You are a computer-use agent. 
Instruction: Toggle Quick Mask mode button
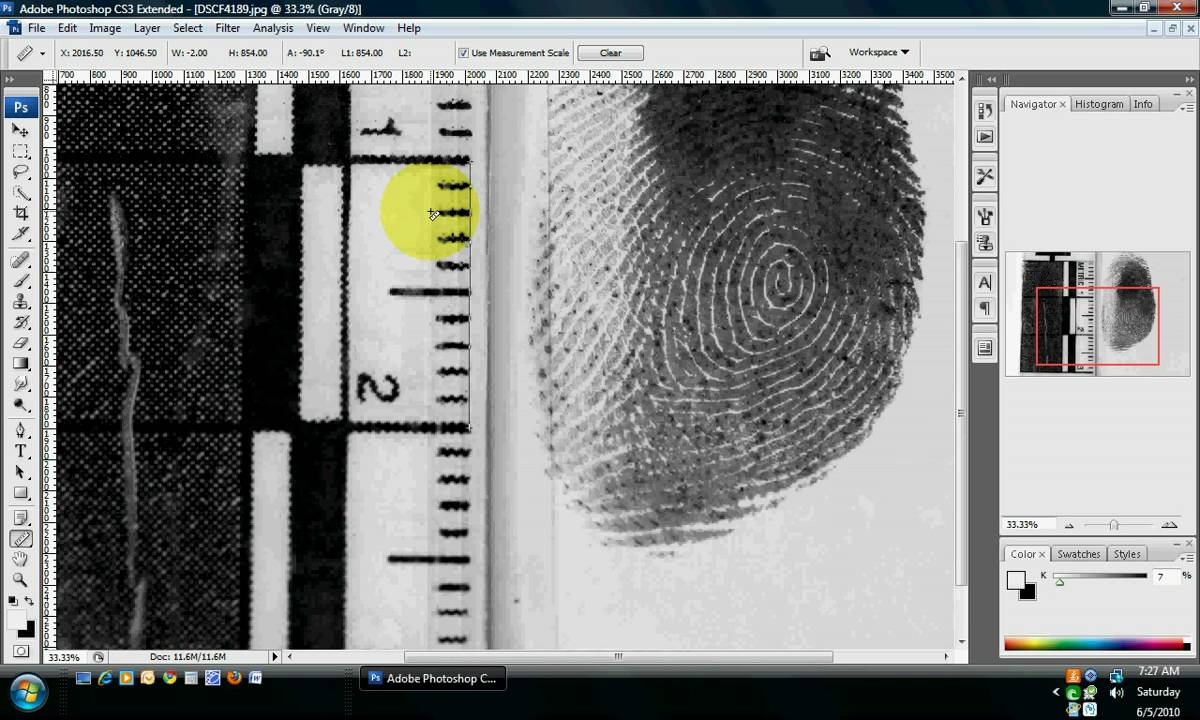[20, 651]
